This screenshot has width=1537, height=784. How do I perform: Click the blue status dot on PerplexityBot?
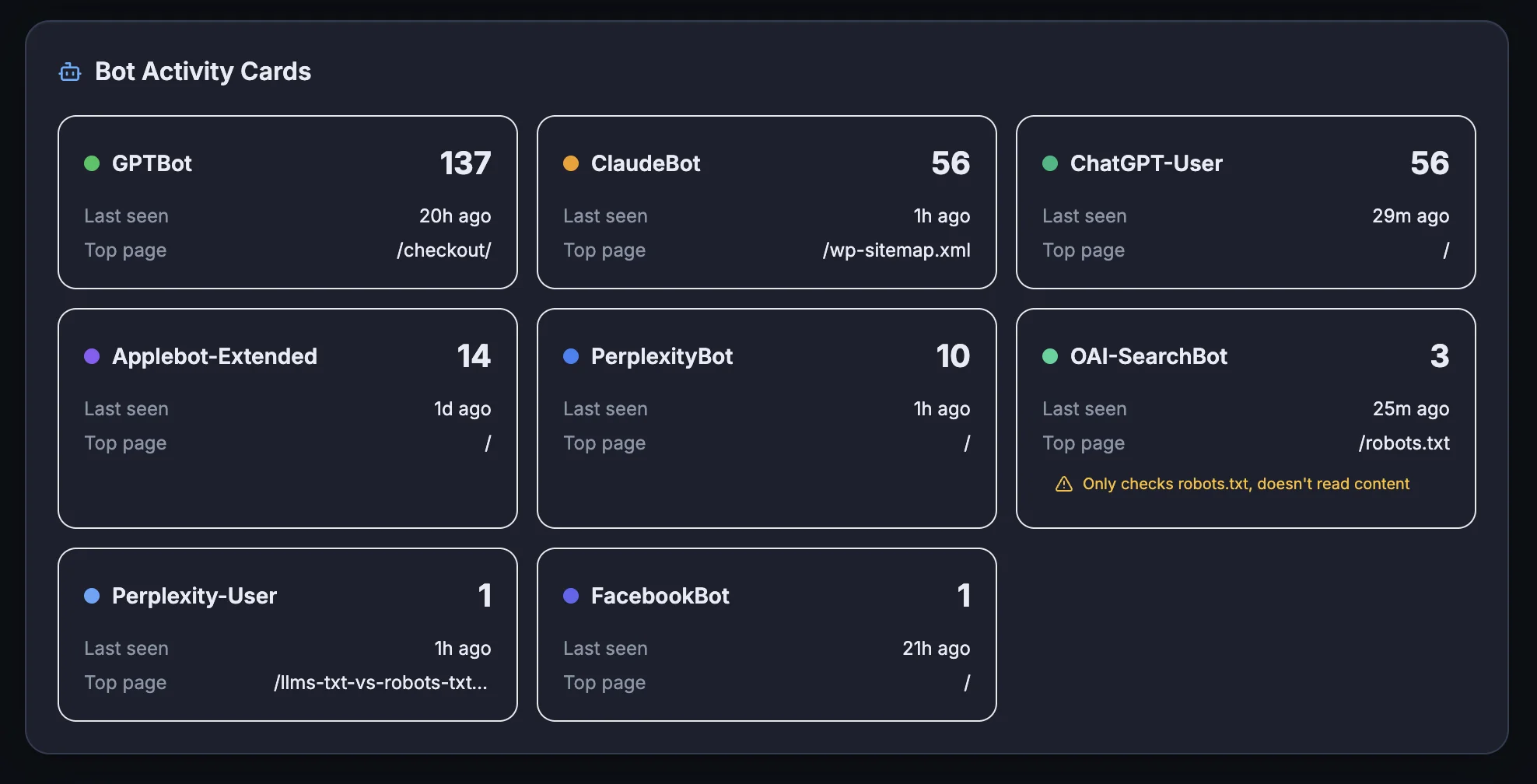[x=572, y=356]
